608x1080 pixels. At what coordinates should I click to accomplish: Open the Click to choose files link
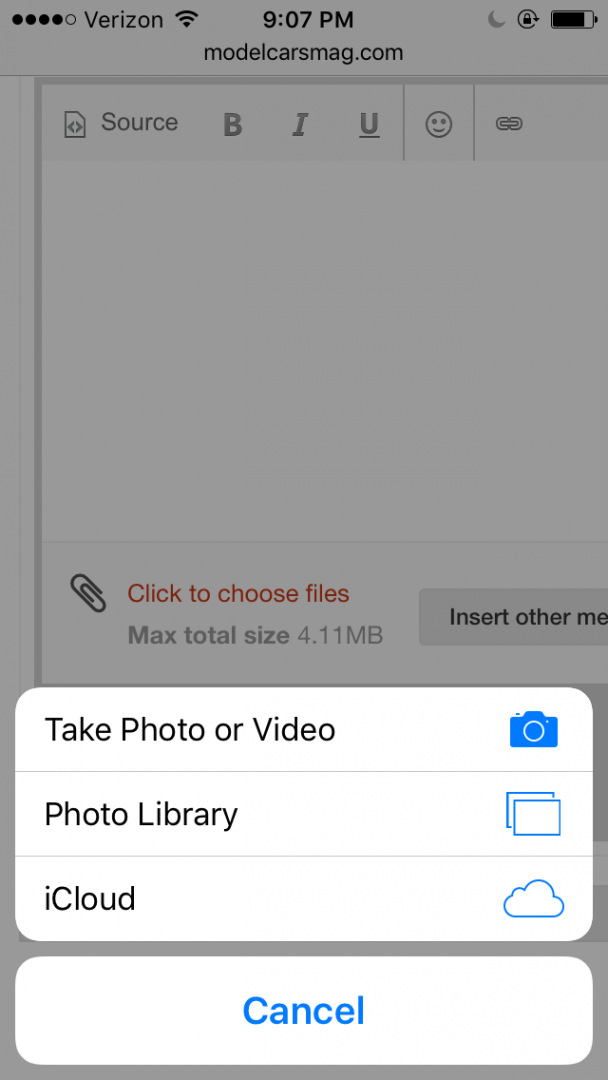pyautogui.click(x=238, y=593)
